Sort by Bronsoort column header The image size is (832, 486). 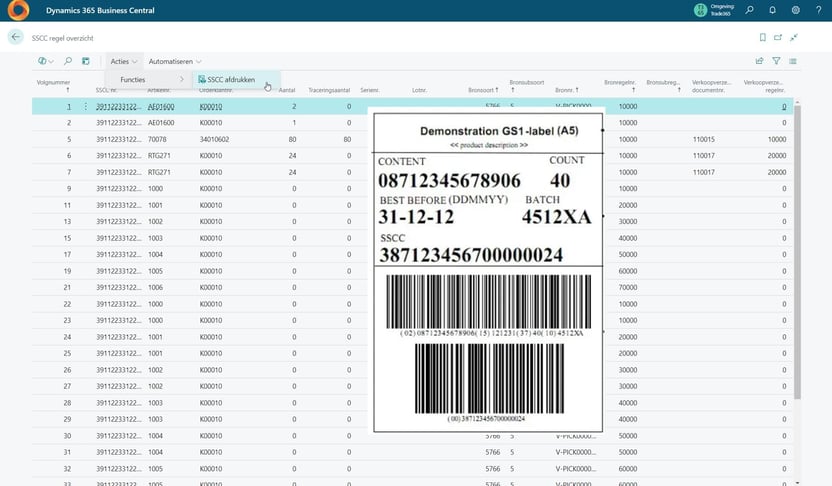483,90
